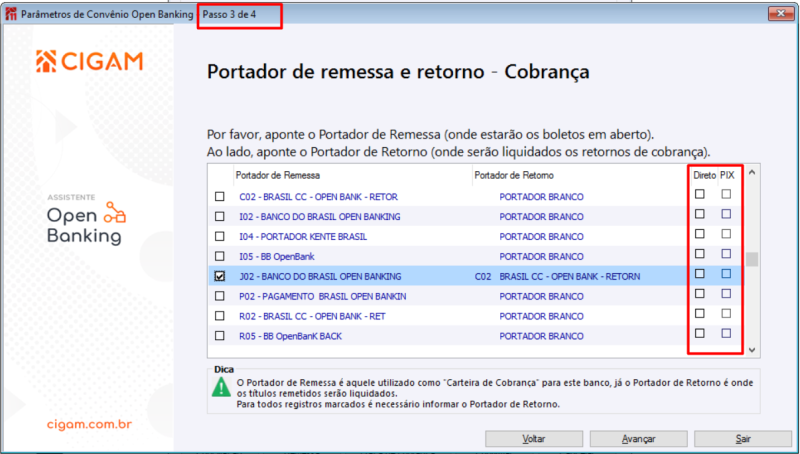Go forward with the Avançar button
Screen dimensions: 800x454
638,439
